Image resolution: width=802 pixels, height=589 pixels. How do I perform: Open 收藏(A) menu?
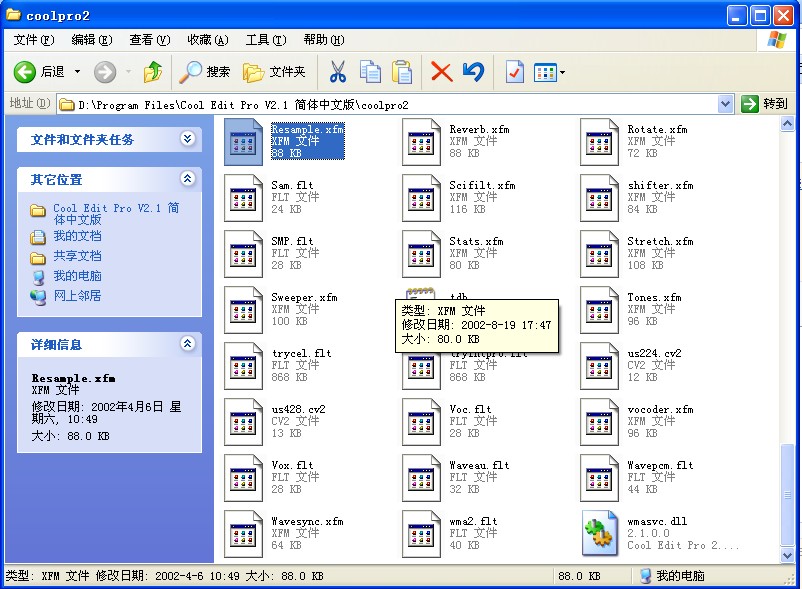pos(208,40)
